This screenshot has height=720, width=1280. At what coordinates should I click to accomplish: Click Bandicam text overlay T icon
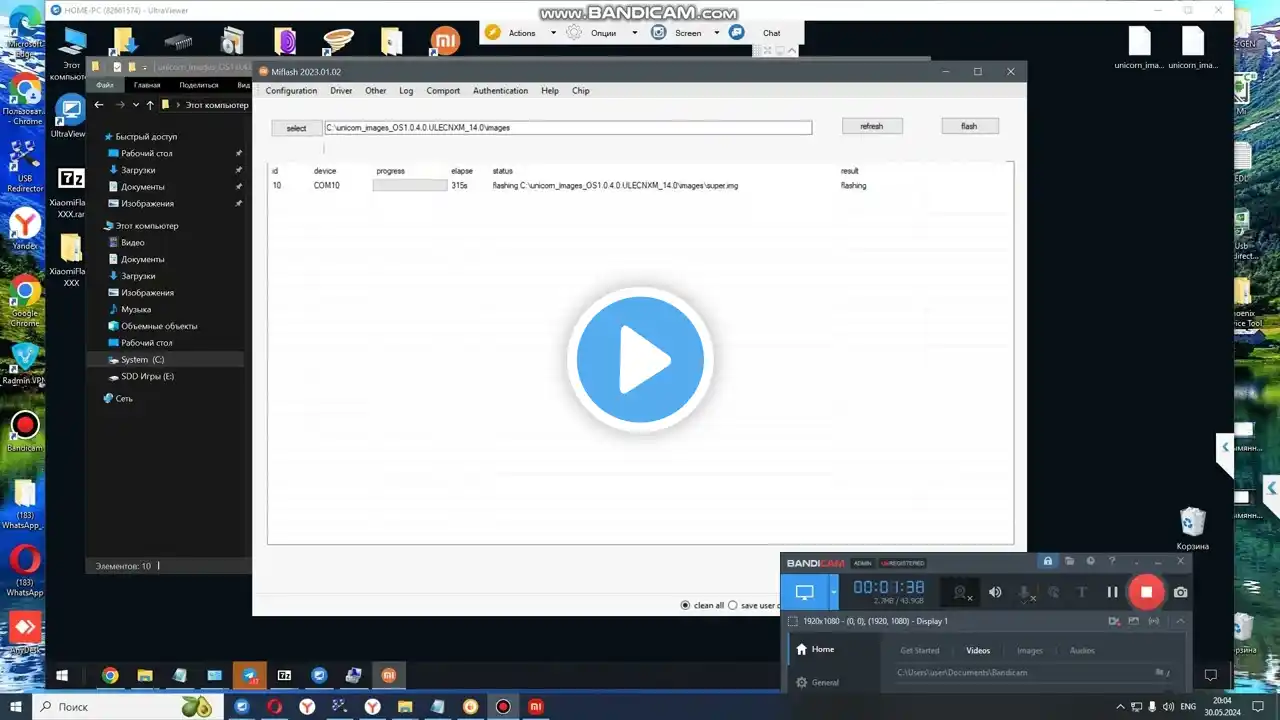[1081, 592]
